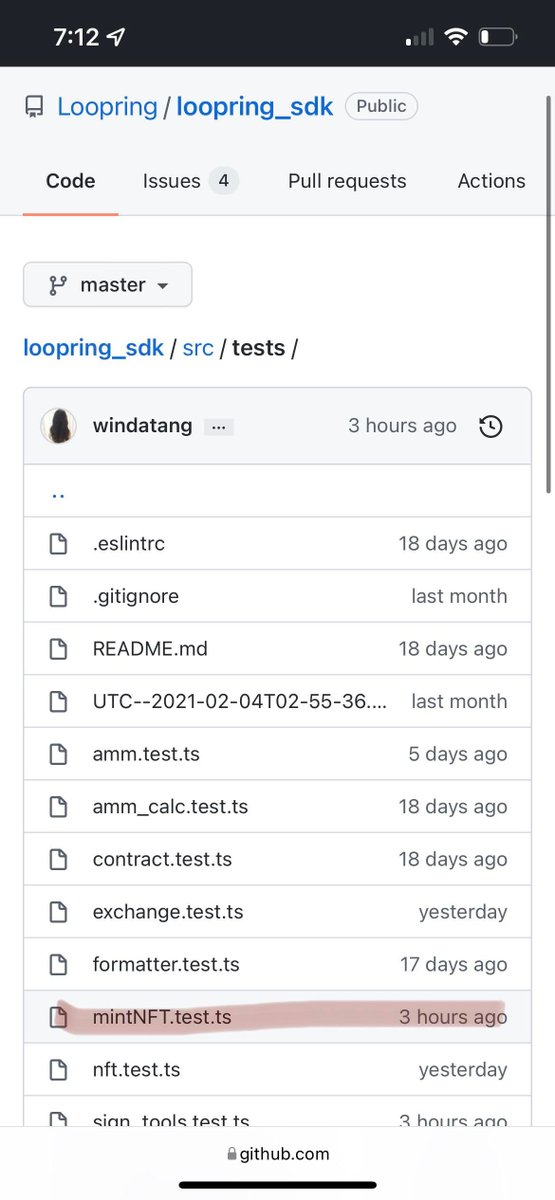Click 18 days ago beside contract.test.ts
The image size is (555, 1200).
[453, 859]
